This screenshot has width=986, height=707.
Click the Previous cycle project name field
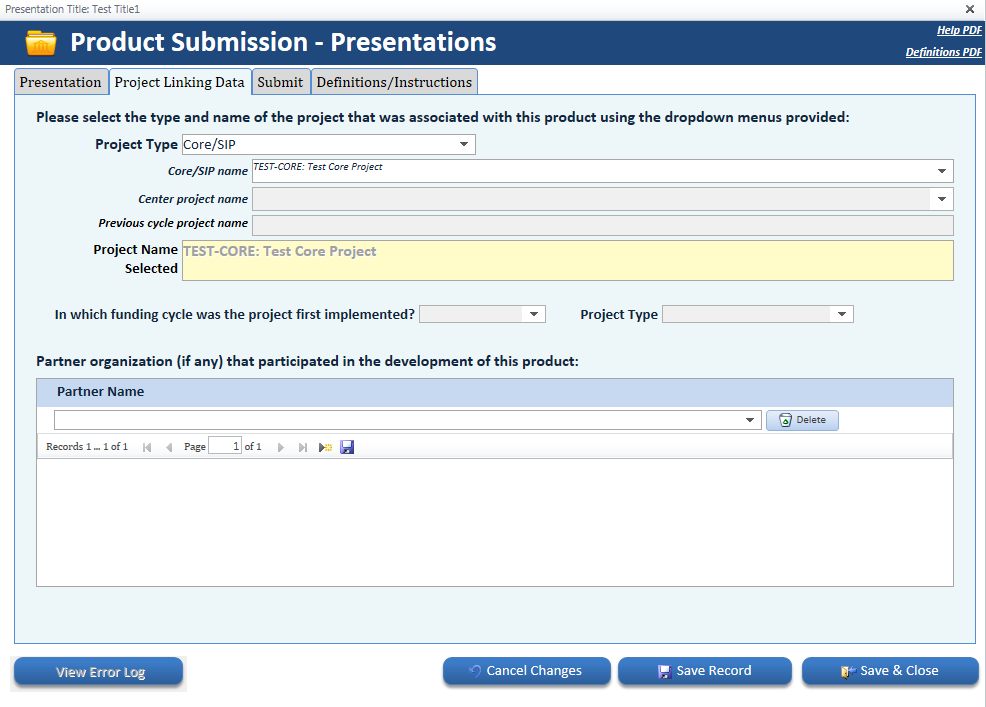coord(602,225)
